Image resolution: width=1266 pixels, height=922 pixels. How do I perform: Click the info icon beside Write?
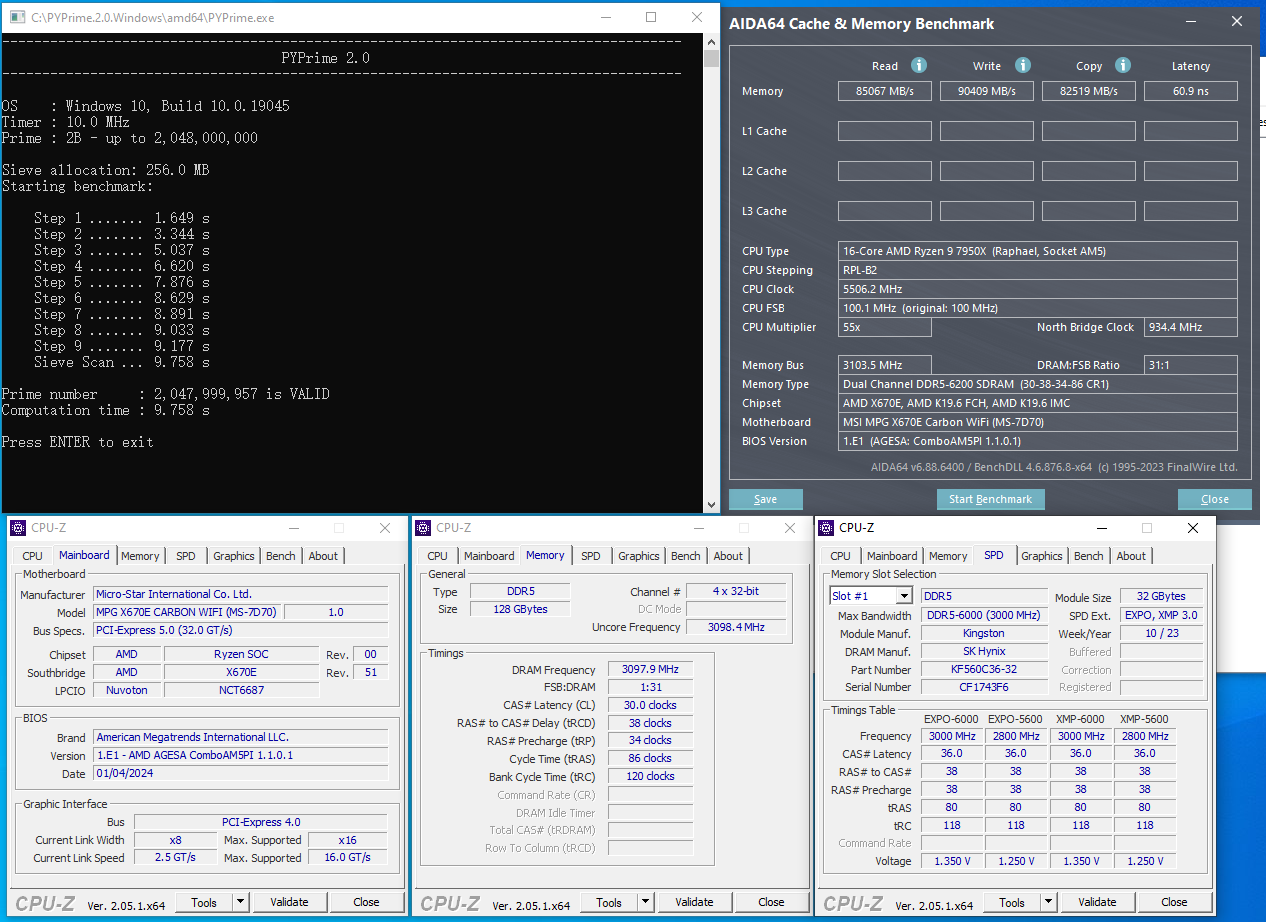(x=1022, y=65)
